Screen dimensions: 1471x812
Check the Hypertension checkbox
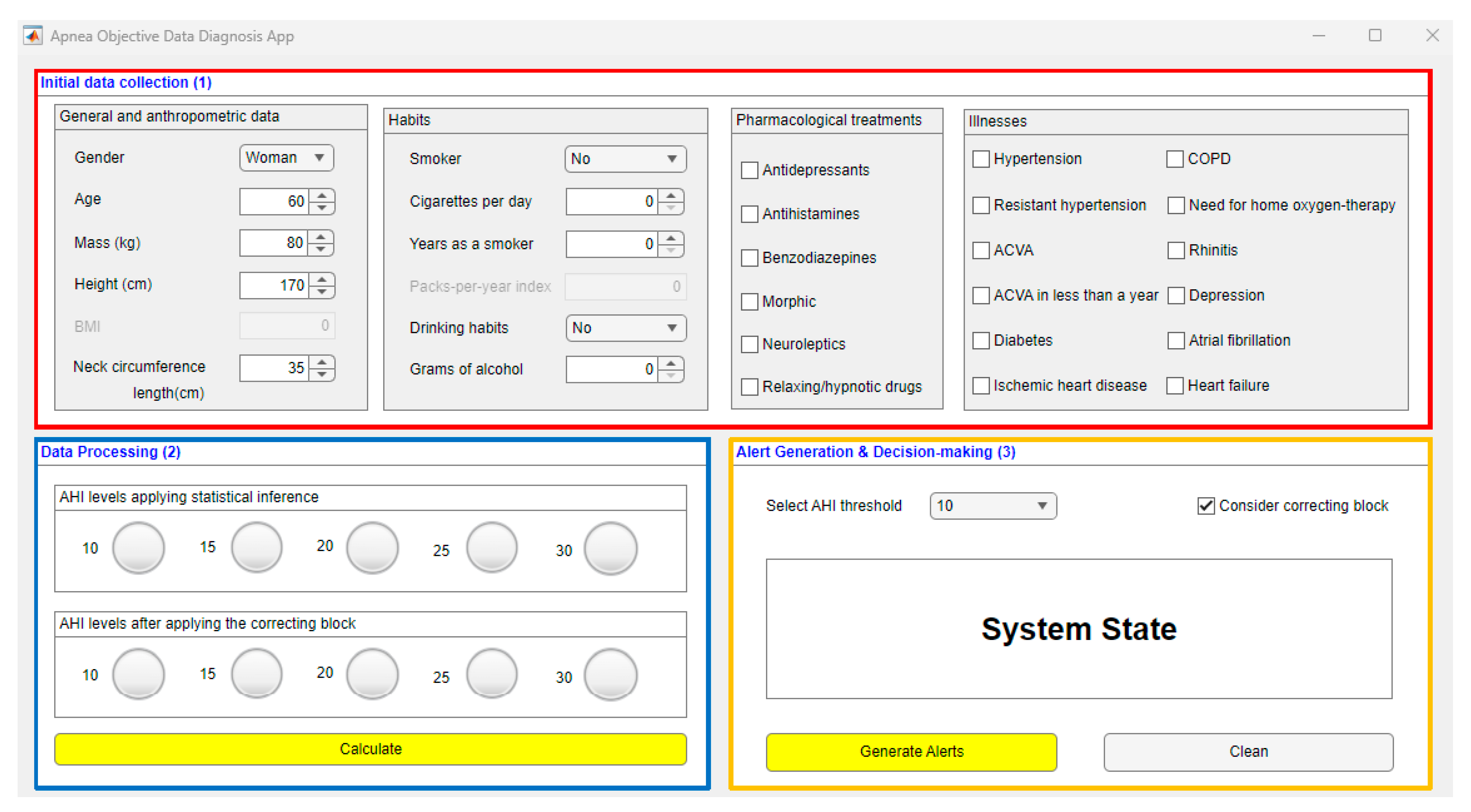tap(980, 159)
